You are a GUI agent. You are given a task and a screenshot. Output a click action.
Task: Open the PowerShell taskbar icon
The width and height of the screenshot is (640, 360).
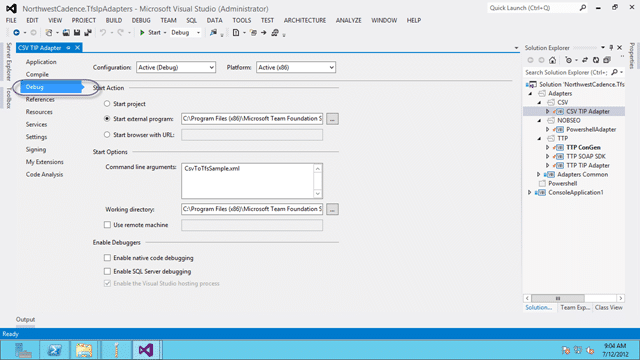coord(54,350)
